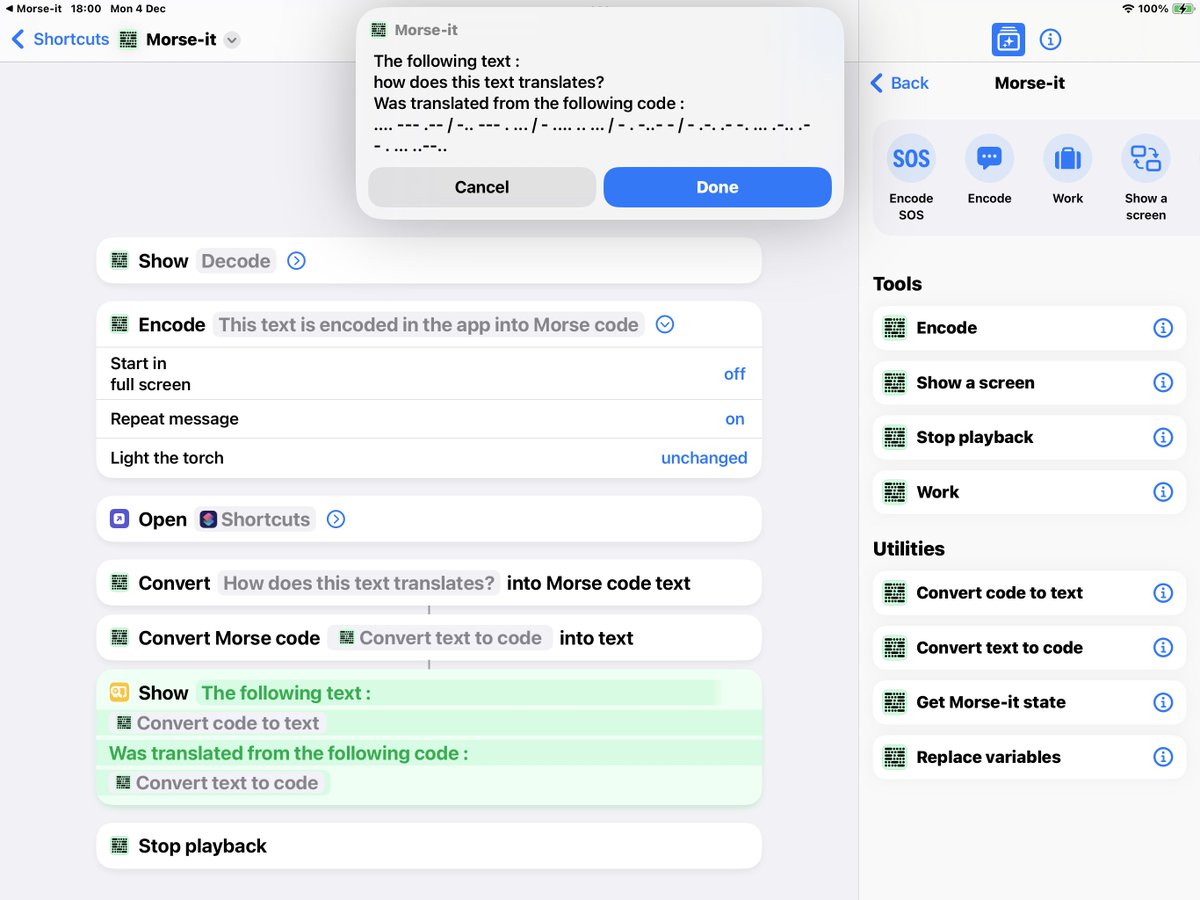Select the Stop playback action
Viewport: 1200px width, 900px height.
tap(429, 846)
